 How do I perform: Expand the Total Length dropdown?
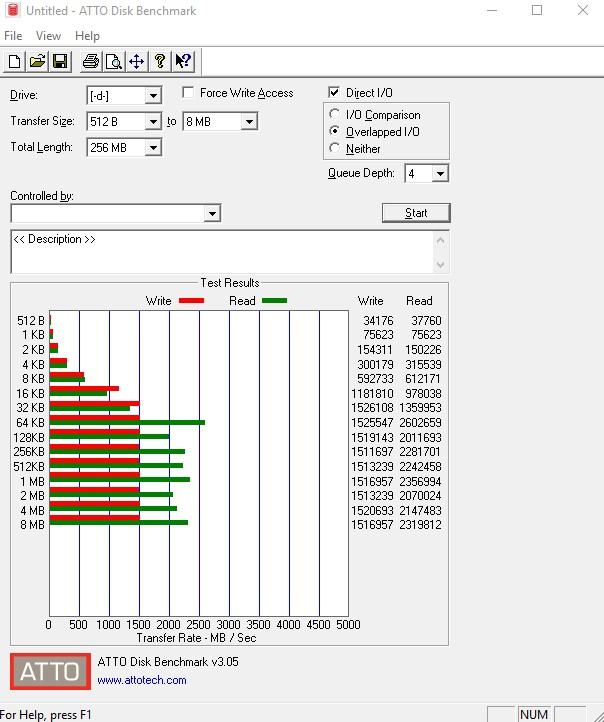tap(153, 148)
